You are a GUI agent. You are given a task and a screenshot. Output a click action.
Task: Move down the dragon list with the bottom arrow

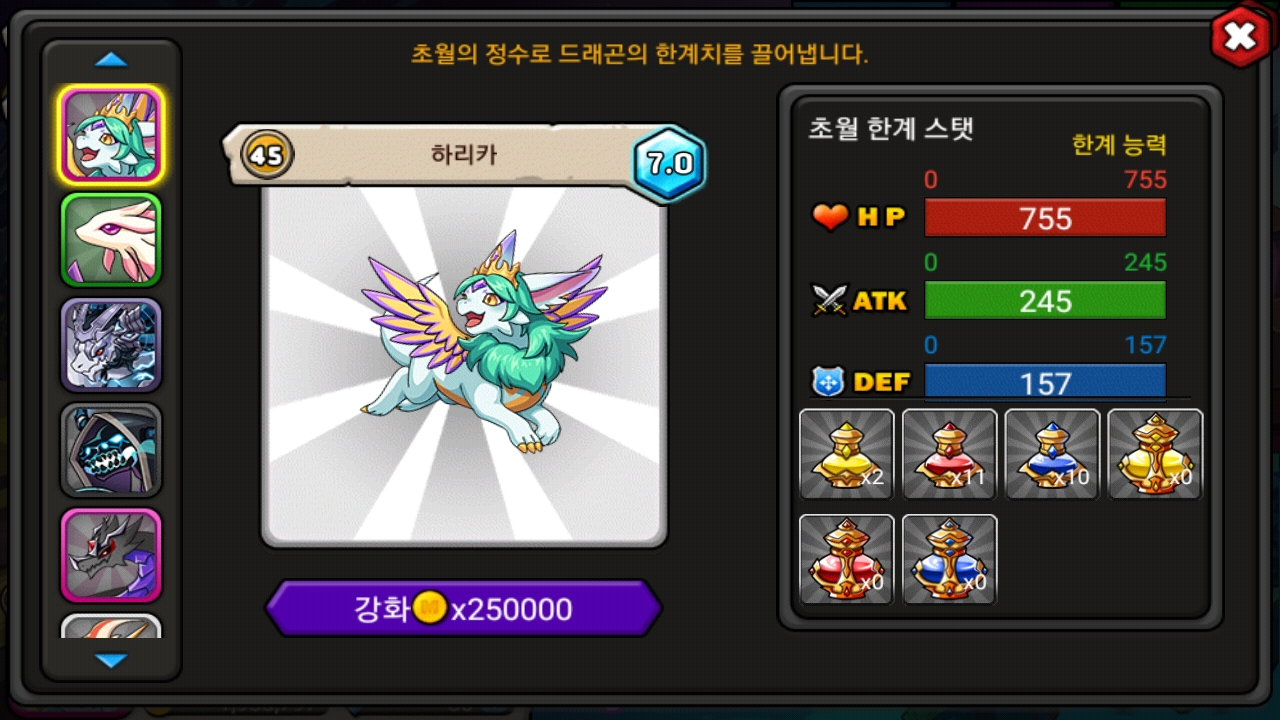pos(111,660)
